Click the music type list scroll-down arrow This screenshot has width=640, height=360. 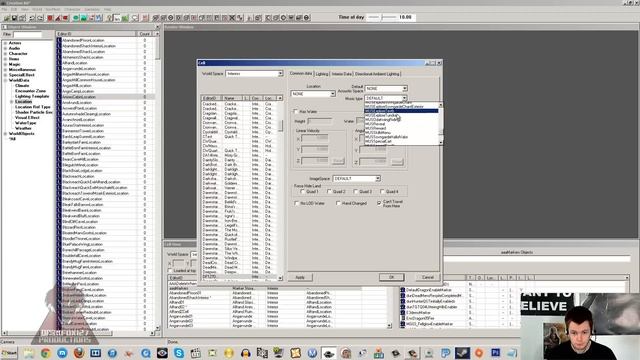(x=440, y=142)
